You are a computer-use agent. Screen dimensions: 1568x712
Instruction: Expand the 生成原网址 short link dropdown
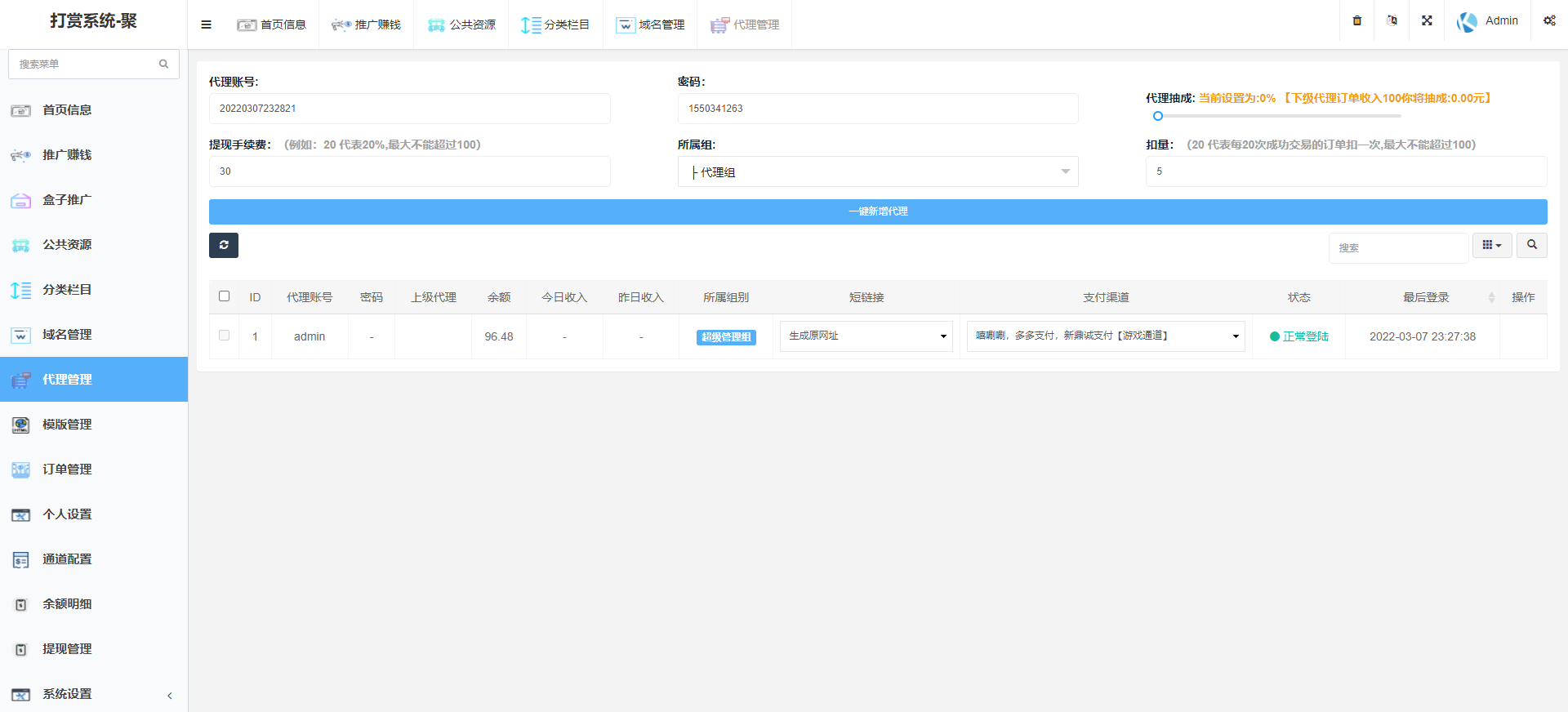pyautogui.click(x=866, y=336)
